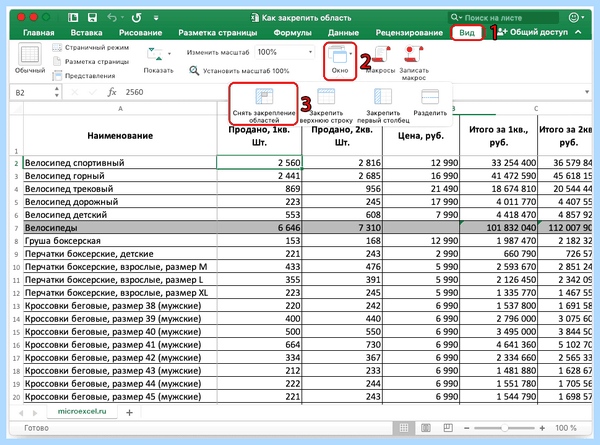
Task: Select the microexcel.ru sheet tab
Action: 82,412
